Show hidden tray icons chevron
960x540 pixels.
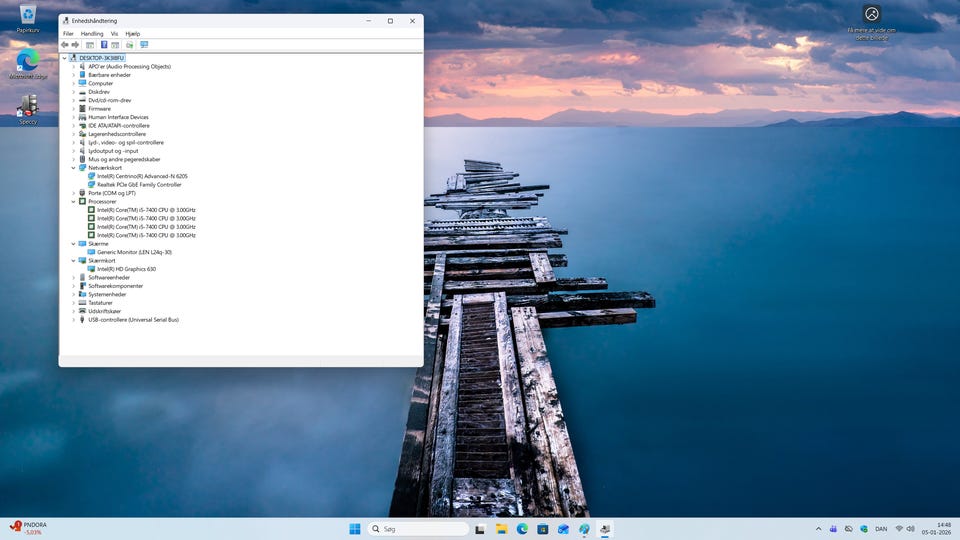[x=819, y=529]
